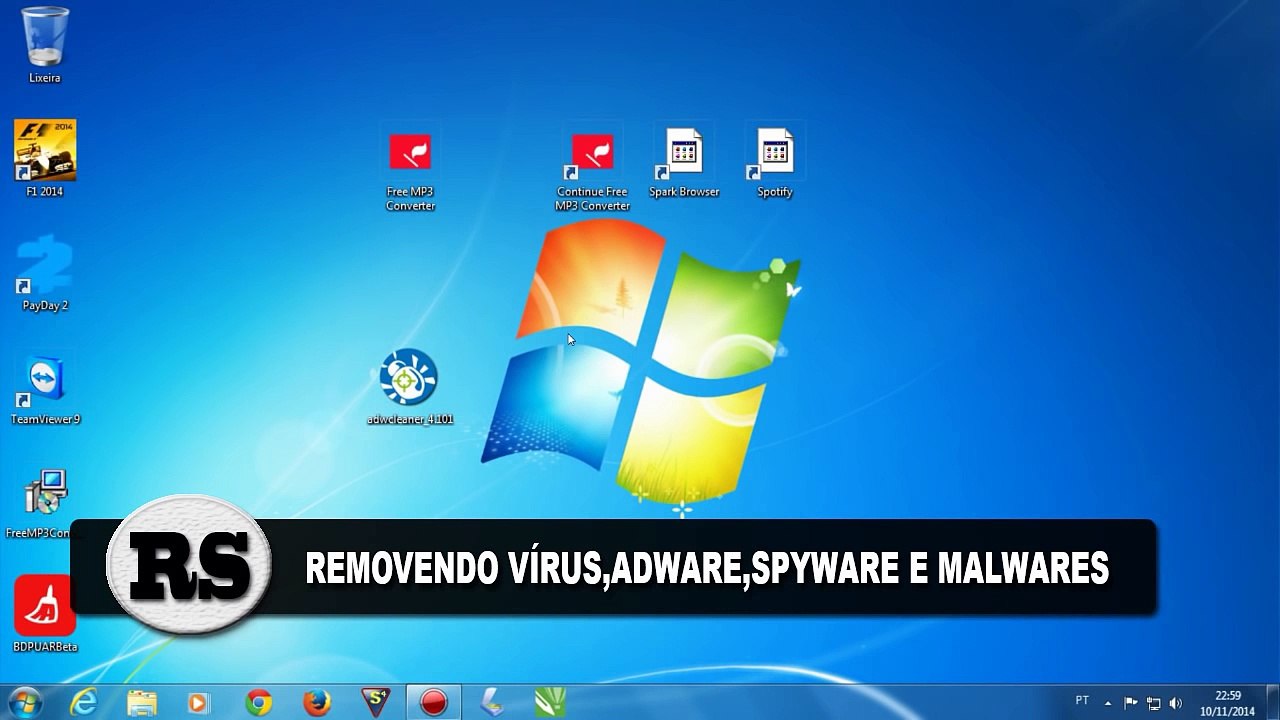Open the network tray icon
This screenshot has width=1280, height=720.
click(x=1153, y=703)
